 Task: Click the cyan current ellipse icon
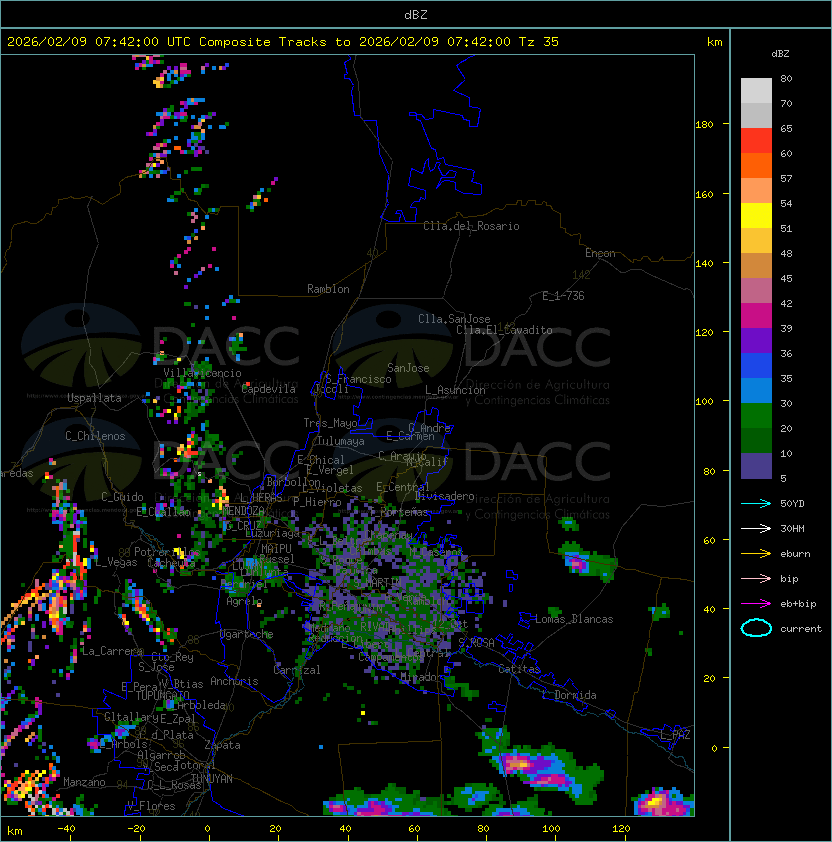tap(756, 628)
